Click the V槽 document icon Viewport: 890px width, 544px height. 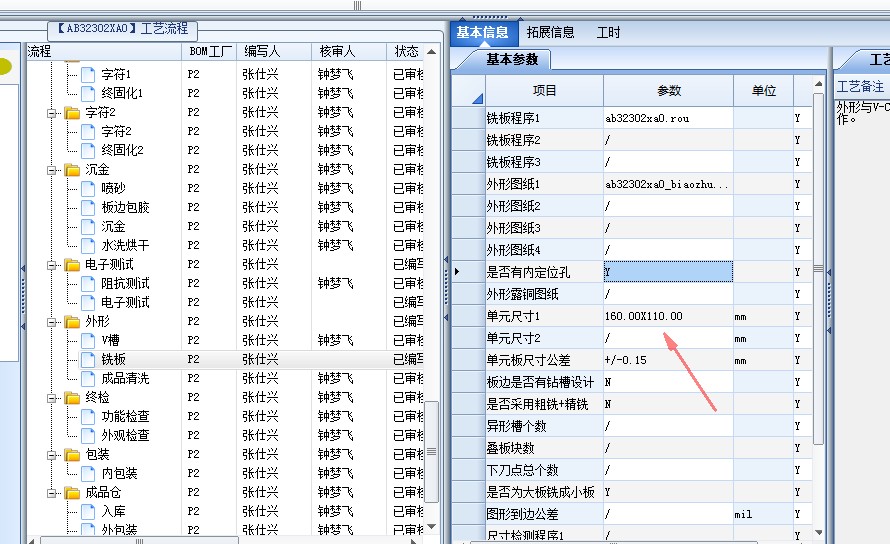pos(87,340)
